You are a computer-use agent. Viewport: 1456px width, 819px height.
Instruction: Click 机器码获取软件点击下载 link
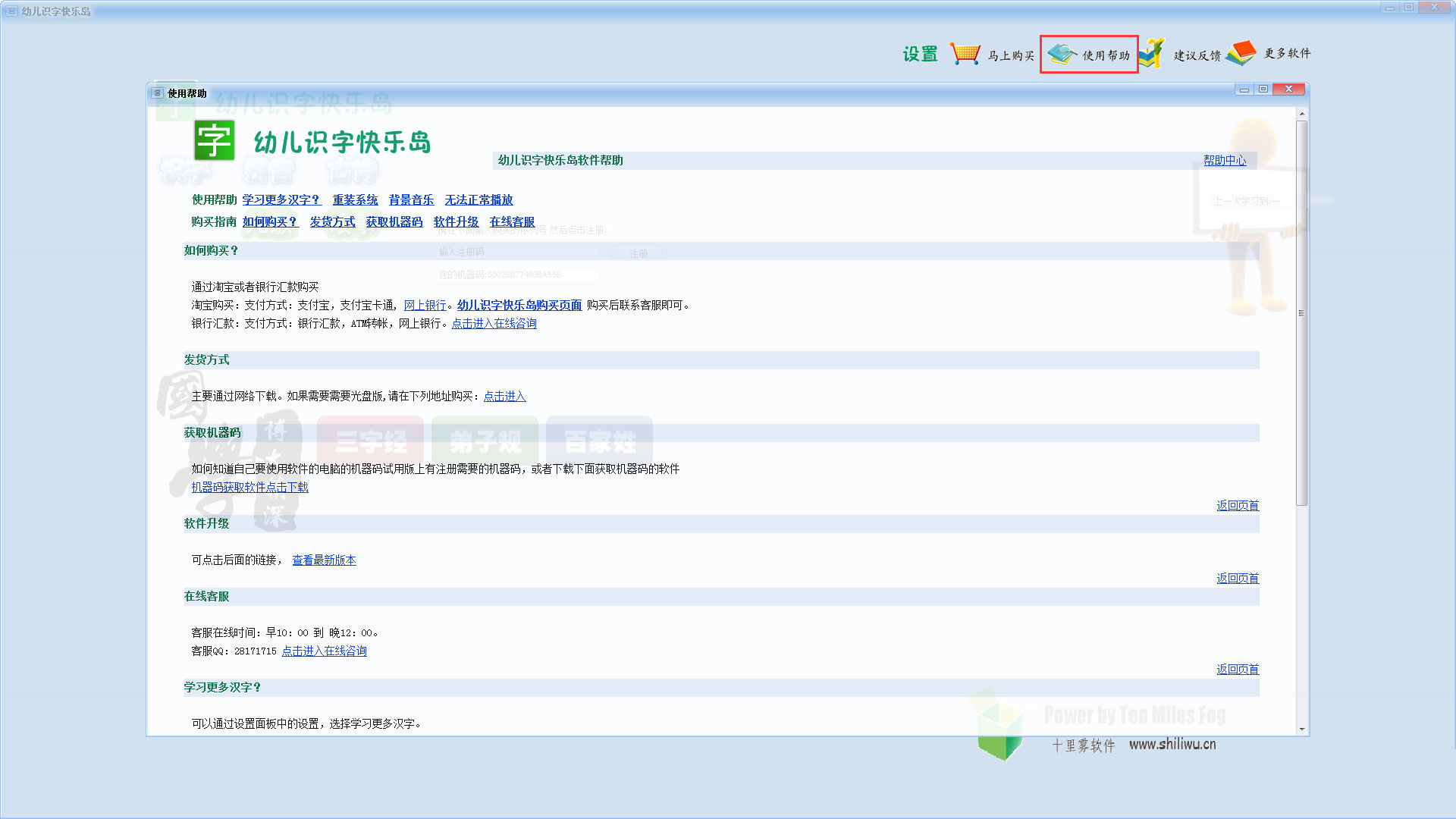coord(249,487)
